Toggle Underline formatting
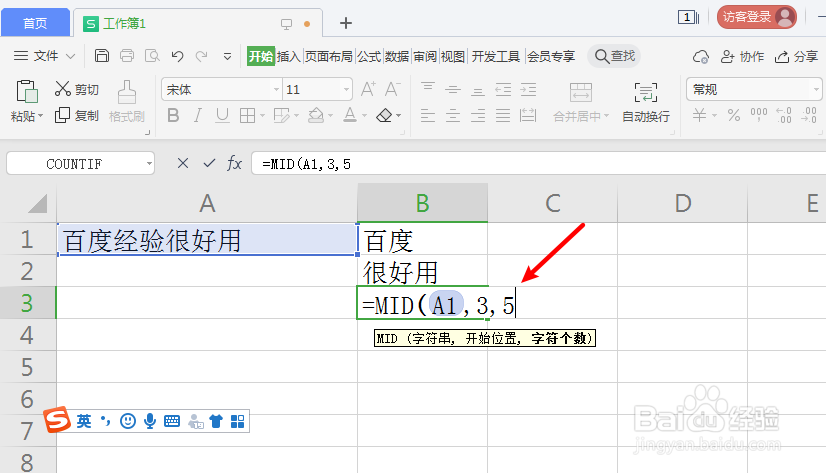826x473 pixels. [222, 115]
